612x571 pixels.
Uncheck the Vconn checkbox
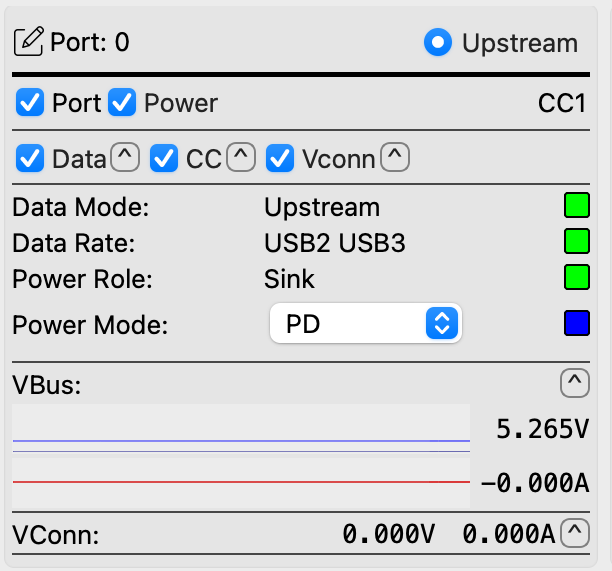click(x=280, y=158)
